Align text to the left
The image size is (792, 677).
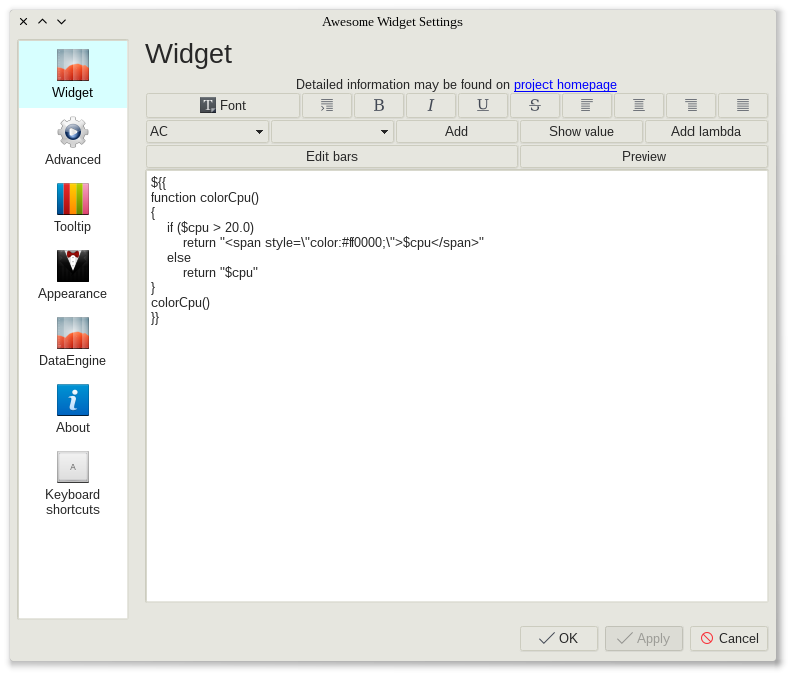coord(587,106)
